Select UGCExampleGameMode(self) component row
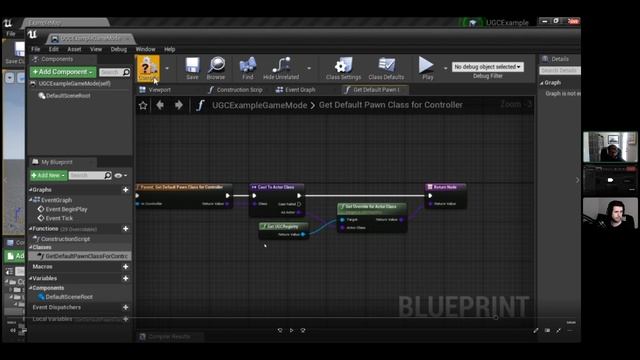 [74, 84]
